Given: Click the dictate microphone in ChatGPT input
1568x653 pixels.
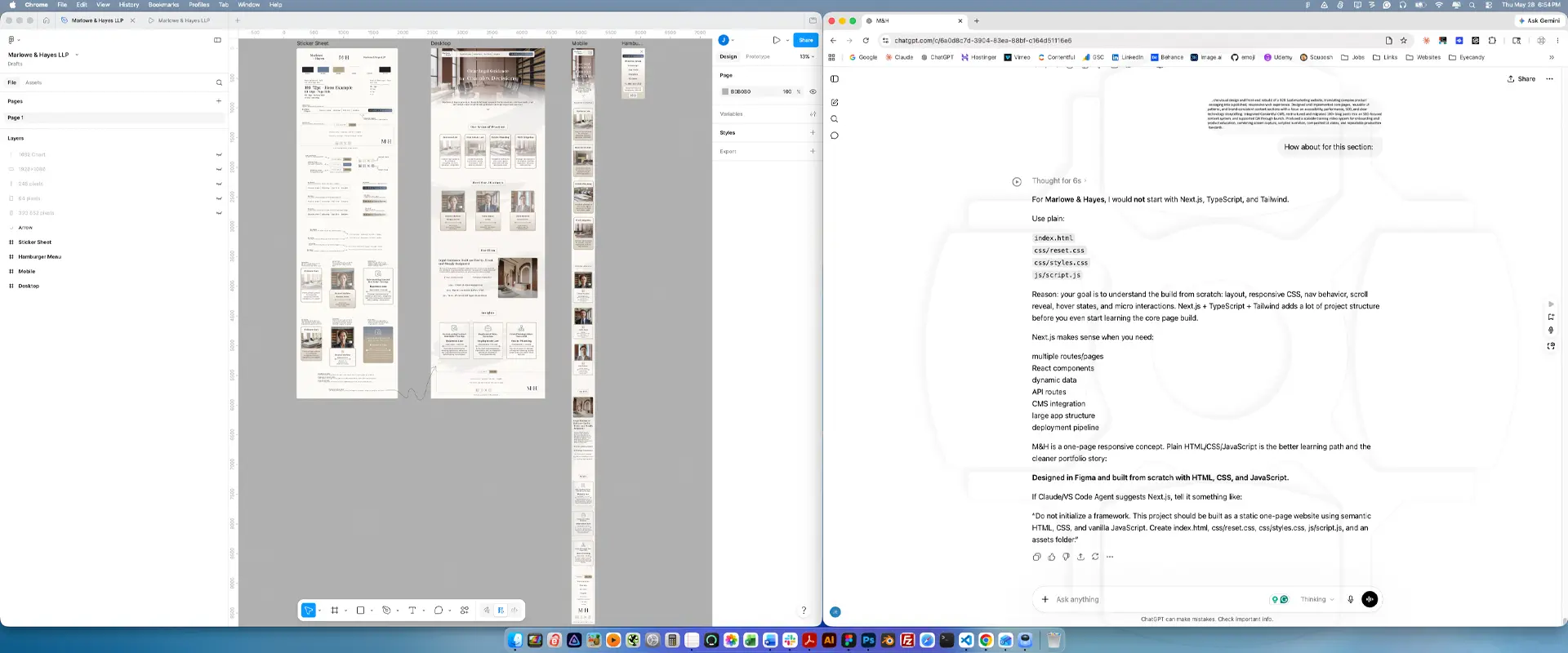Looking at the screenshot, I should [1350, 599].
